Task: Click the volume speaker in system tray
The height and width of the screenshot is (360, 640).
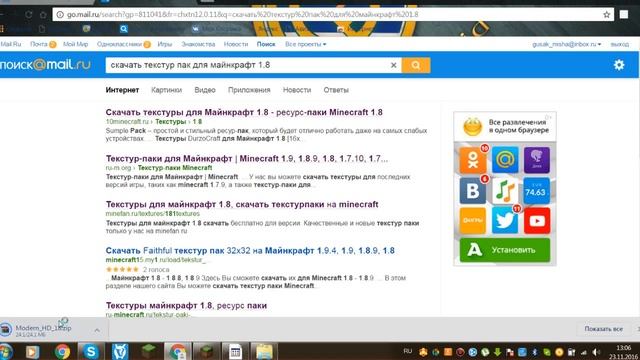Action: 596,352
